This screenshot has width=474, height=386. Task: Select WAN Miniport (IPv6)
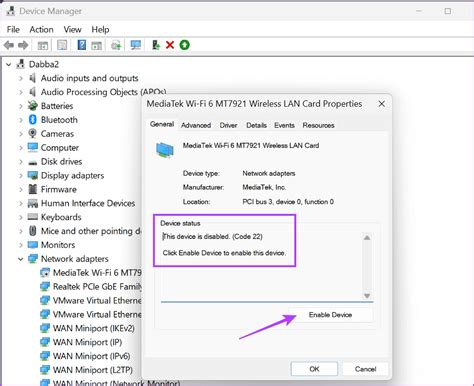click(x=91, y=356)
